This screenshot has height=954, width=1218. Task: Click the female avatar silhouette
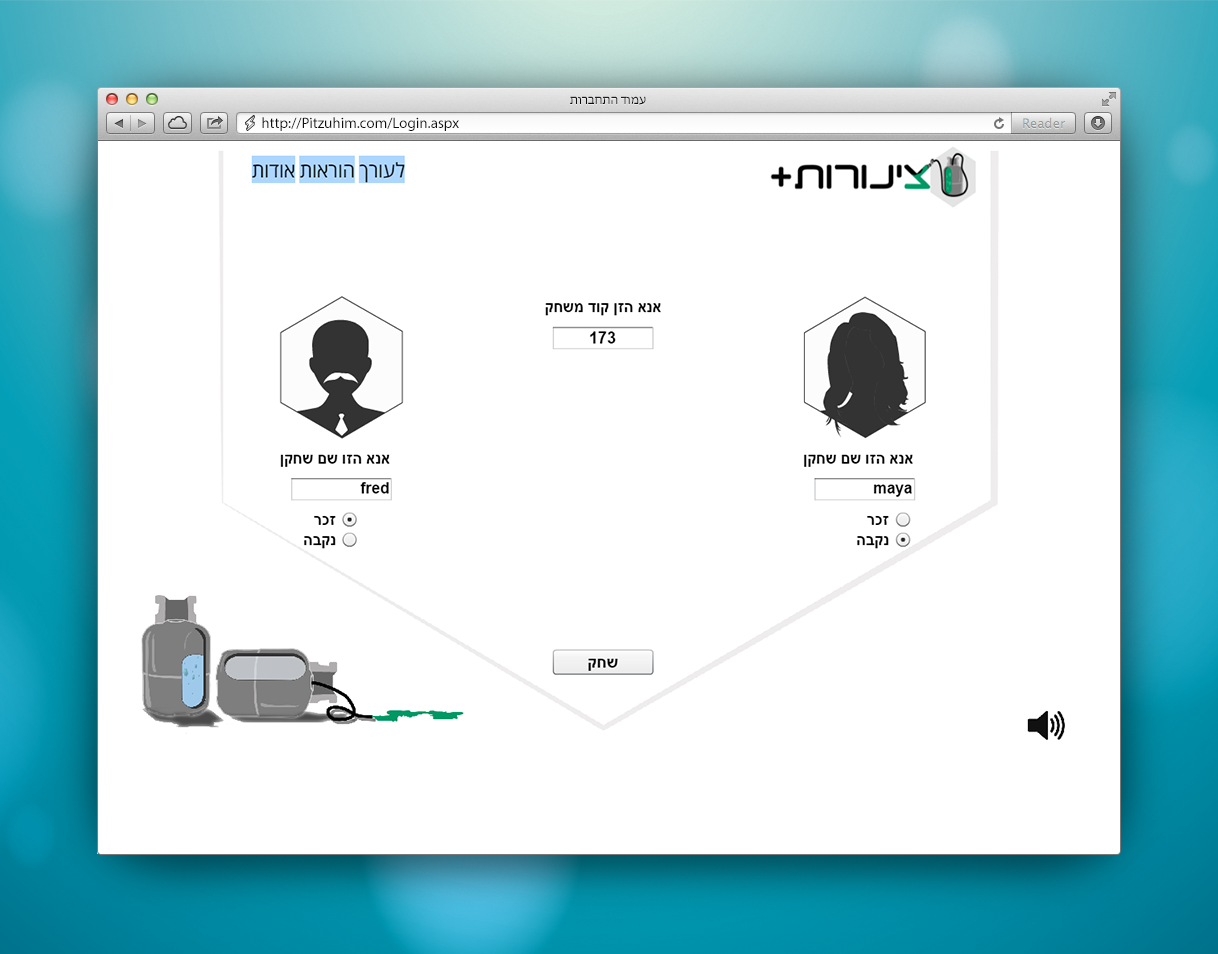click(864, 368)
